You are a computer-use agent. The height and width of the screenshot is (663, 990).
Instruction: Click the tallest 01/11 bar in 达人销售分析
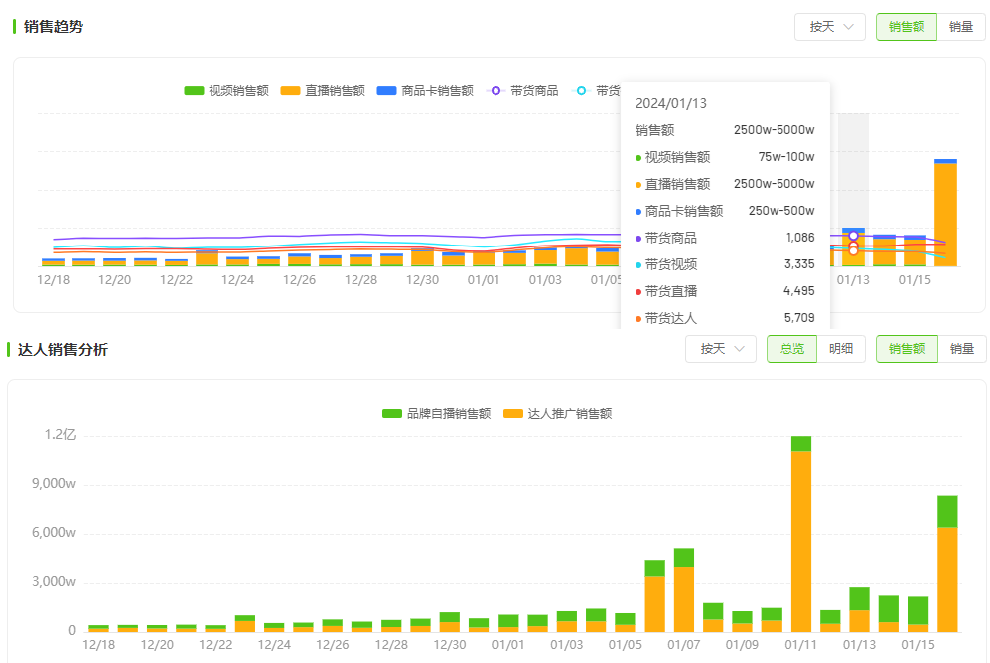pyautogui.click(x=801, y=540)
